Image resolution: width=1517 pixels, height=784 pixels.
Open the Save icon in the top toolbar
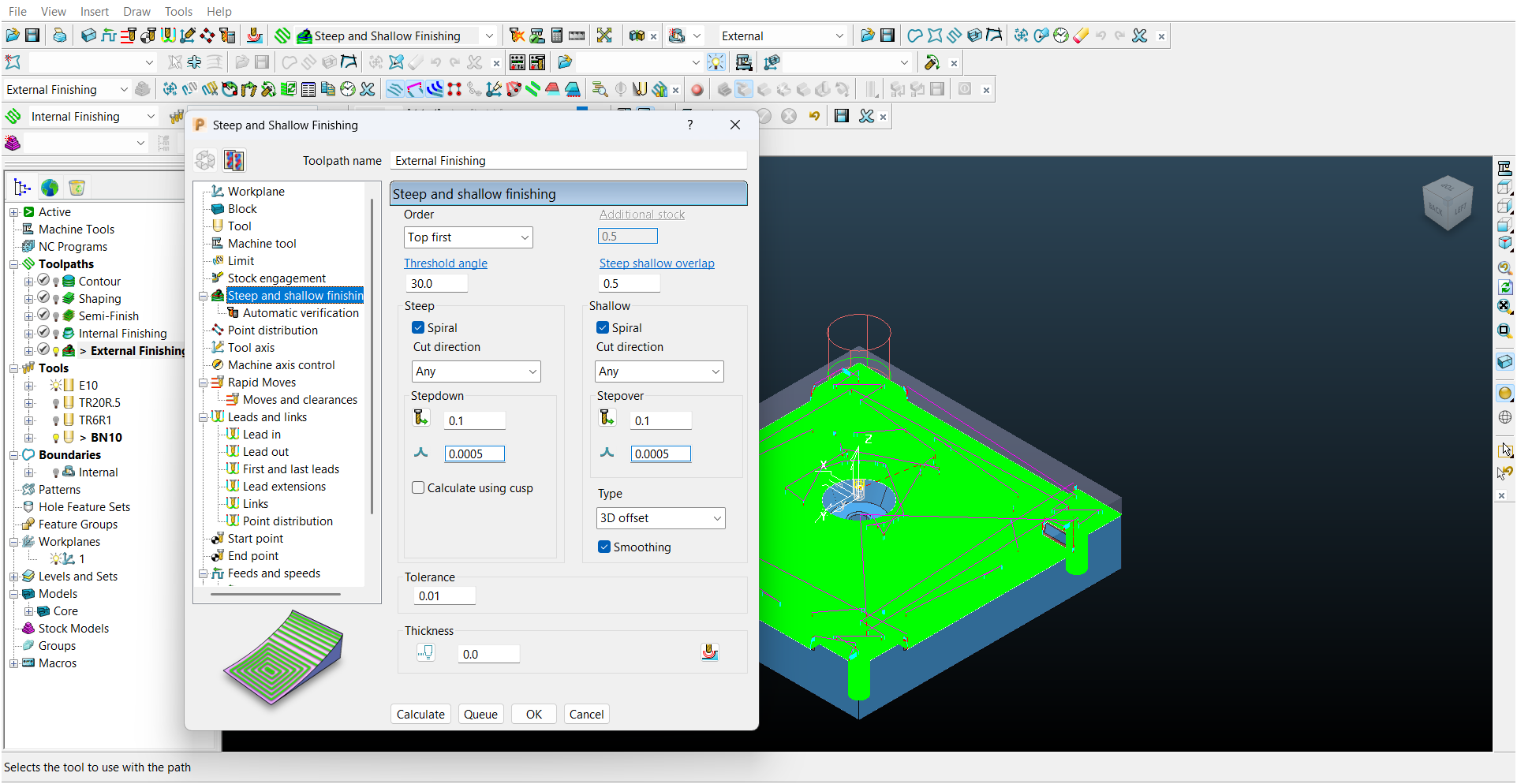(32, 35)
